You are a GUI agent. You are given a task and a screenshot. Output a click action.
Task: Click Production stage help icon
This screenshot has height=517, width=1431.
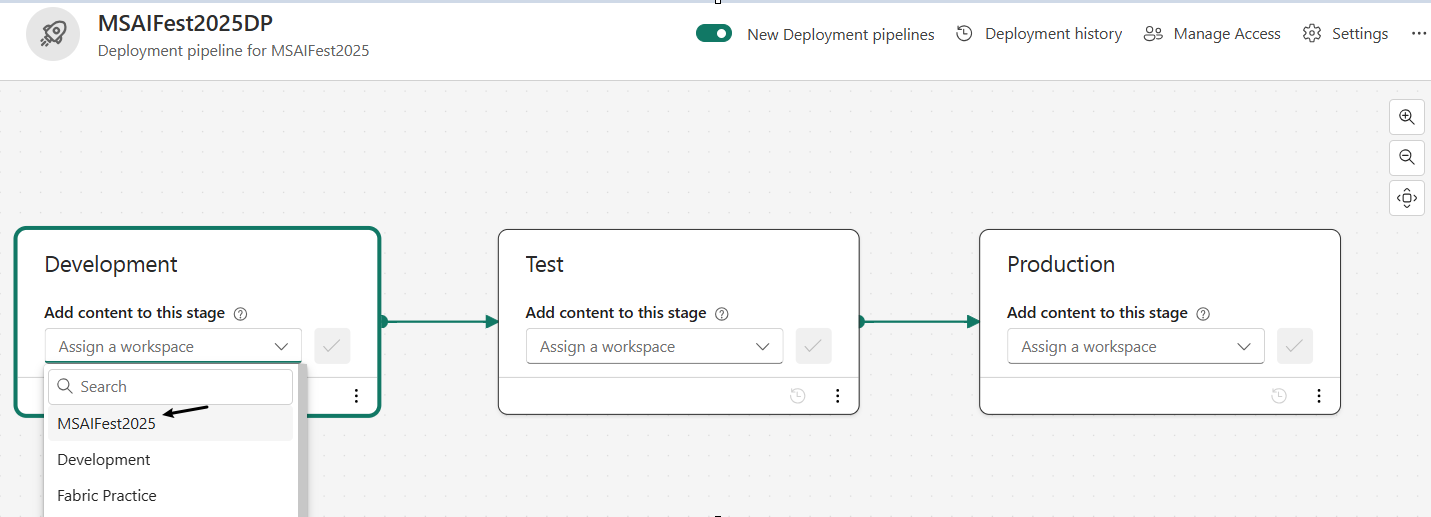click(x=1203, y=314)
